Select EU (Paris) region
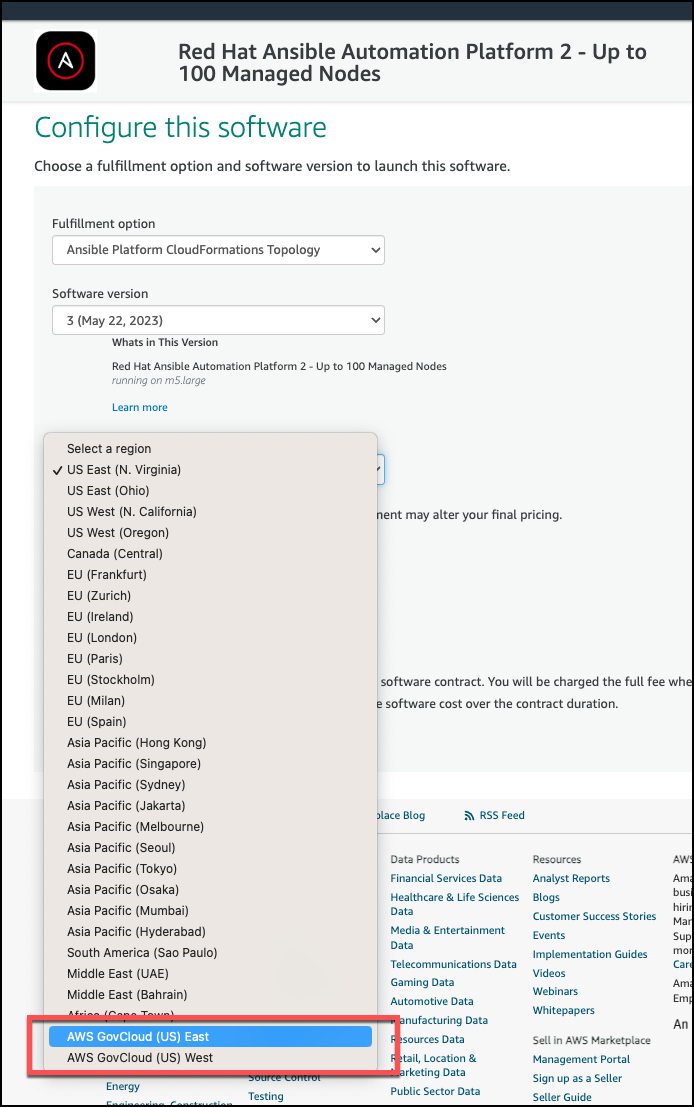The image size is (694, 1107). point(210,659)
